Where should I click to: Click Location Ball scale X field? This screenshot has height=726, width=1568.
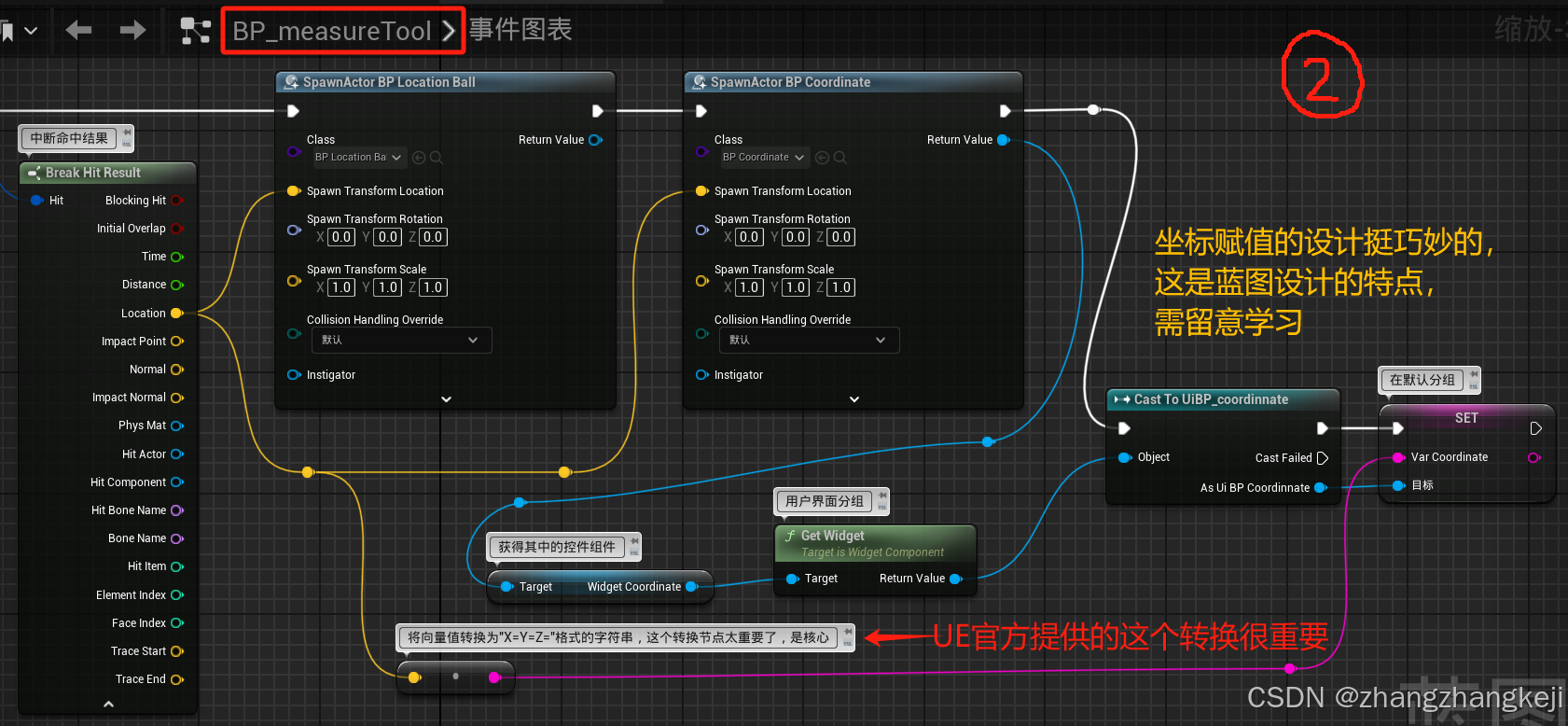(341, 287)
